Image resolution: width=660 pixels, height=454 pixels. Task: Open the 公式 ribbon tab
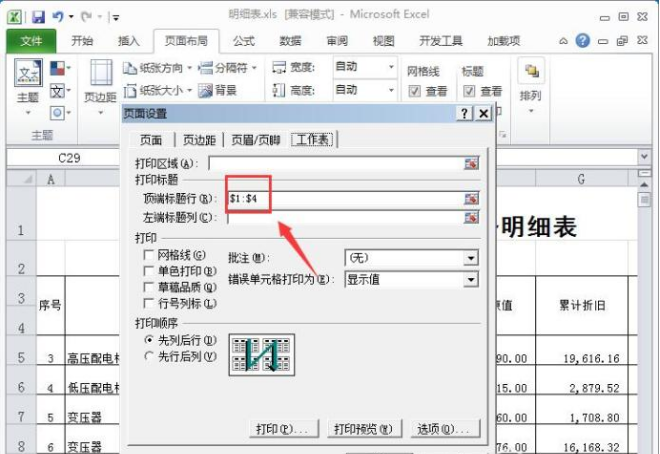244,41
